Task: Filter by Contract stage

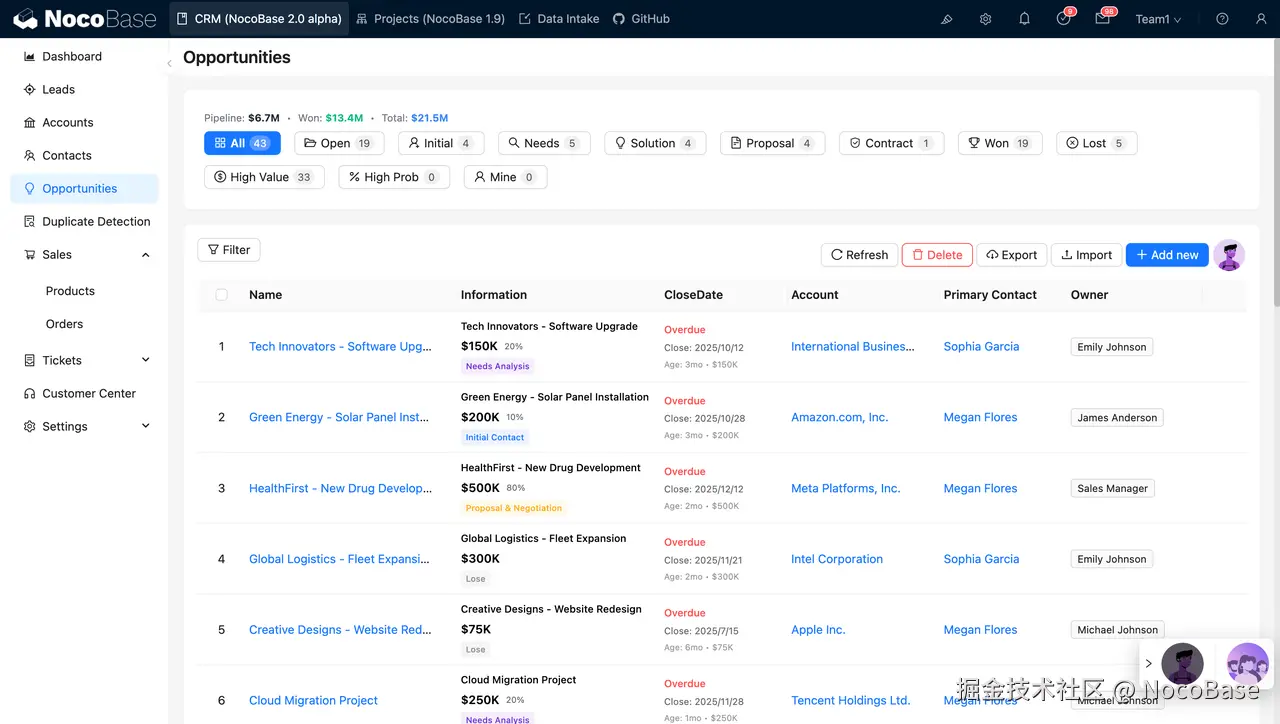Action: [891, 144]
